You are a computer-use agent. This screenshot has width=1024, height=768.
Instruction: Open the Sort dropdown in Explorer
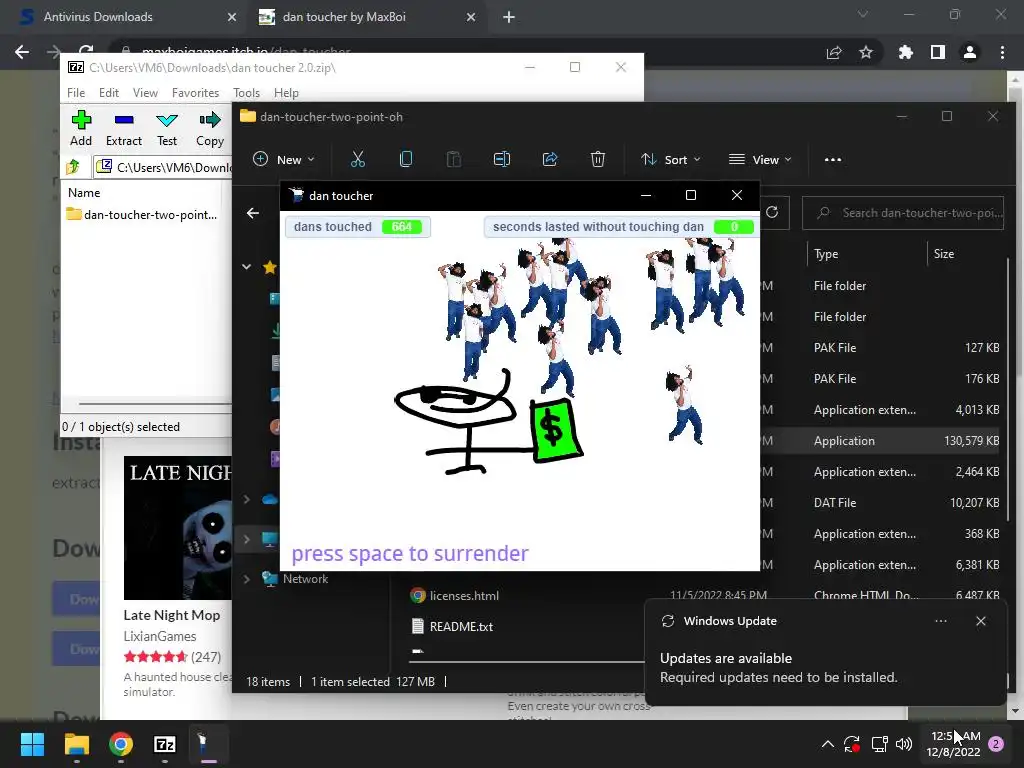tap(671, 159)
